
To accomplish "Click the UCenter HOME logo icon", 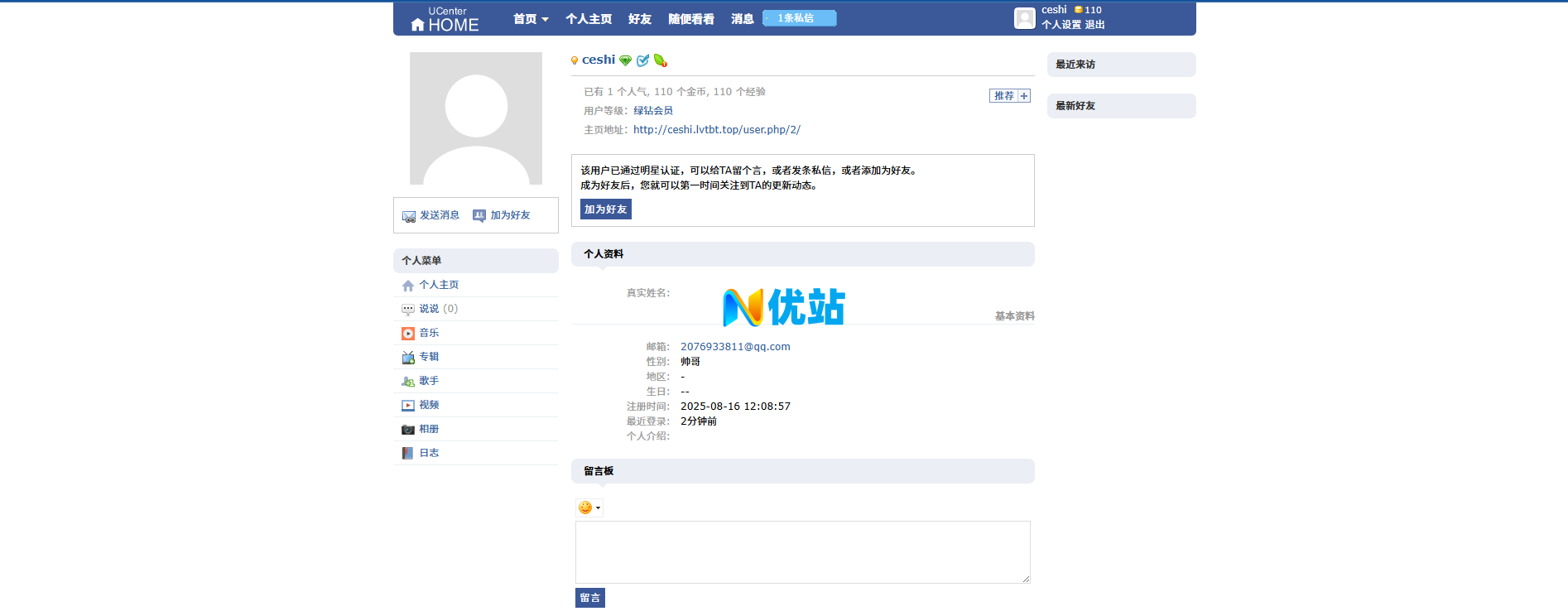I will coord(417,25).
